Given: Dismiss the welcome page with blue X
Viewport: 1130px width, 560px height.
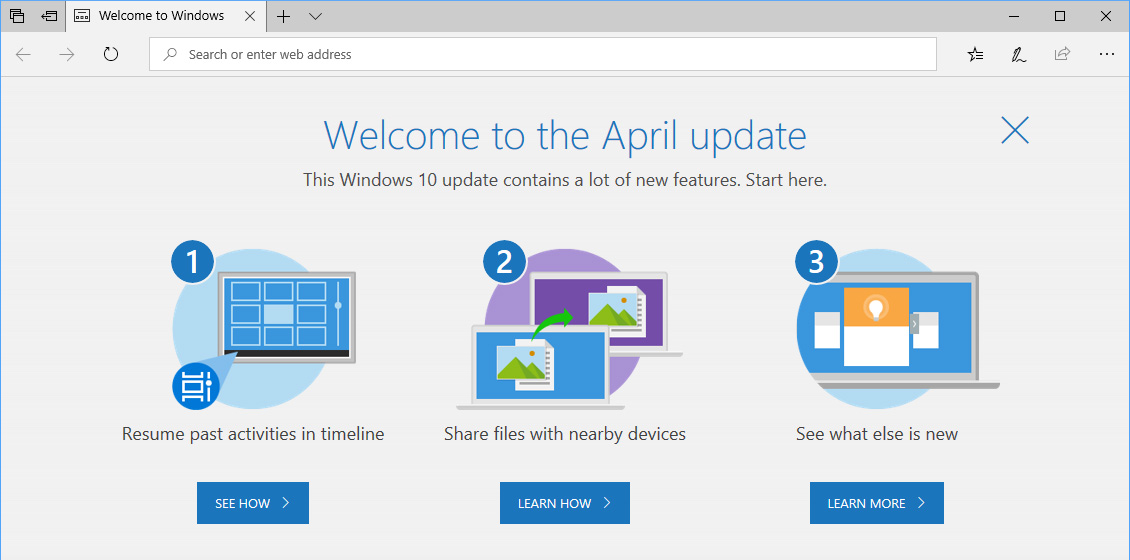Looking at the screenshot, I should click(x=1015, y=130).
